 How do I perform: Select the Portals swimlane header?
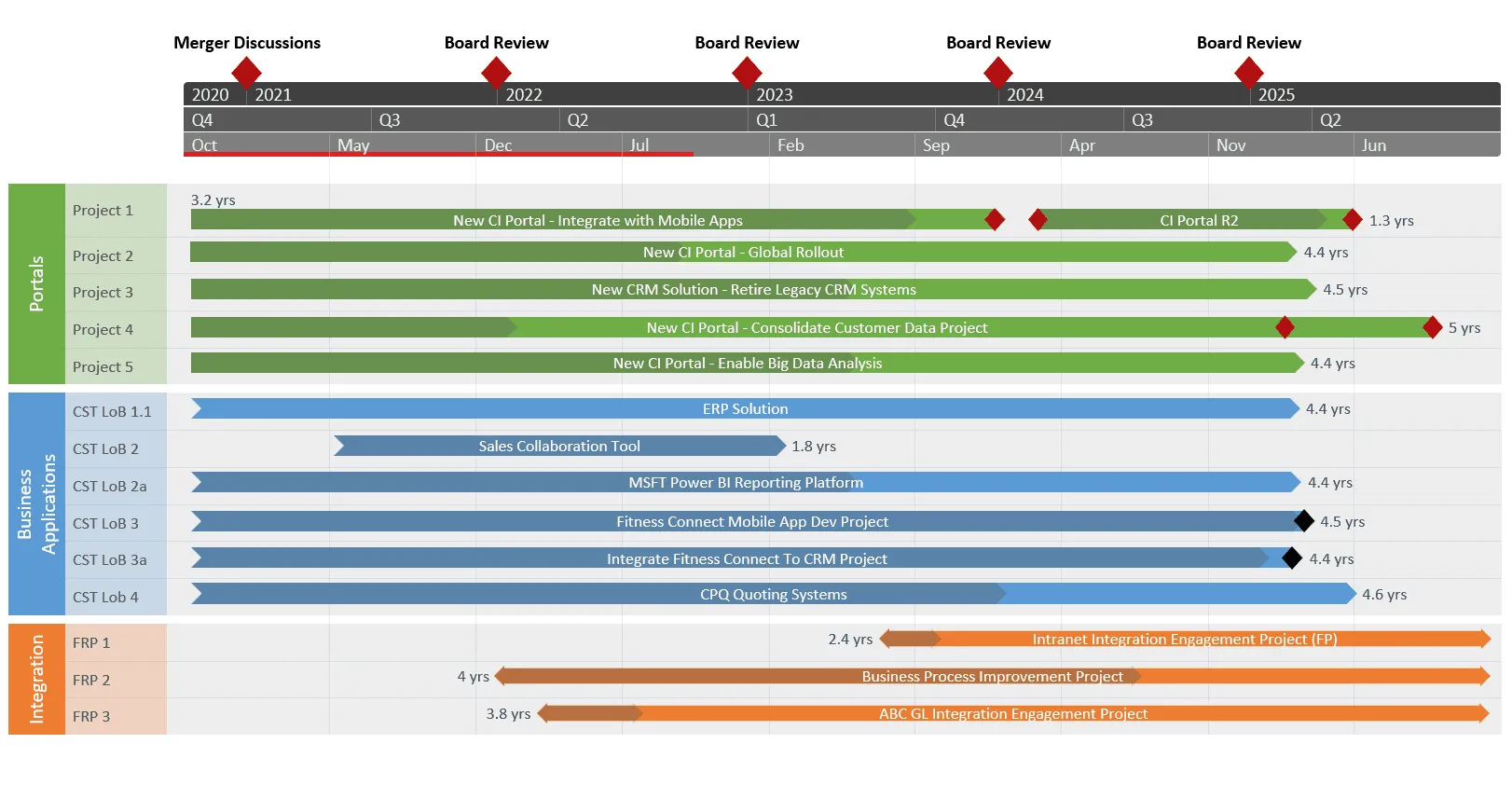point(36,283)
